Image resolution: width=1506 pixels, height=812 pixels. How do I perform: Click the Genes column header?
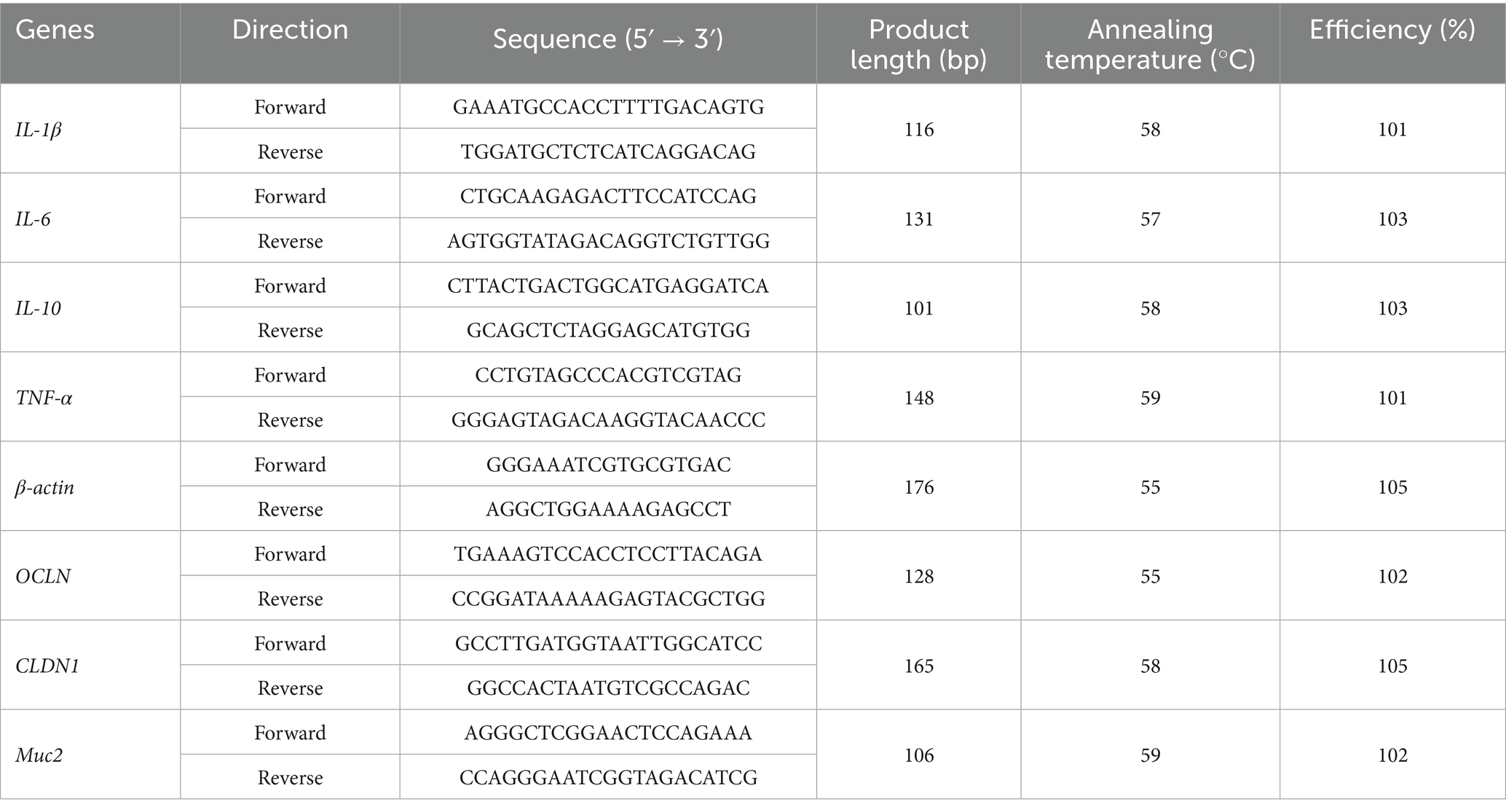tap(55, 30)
